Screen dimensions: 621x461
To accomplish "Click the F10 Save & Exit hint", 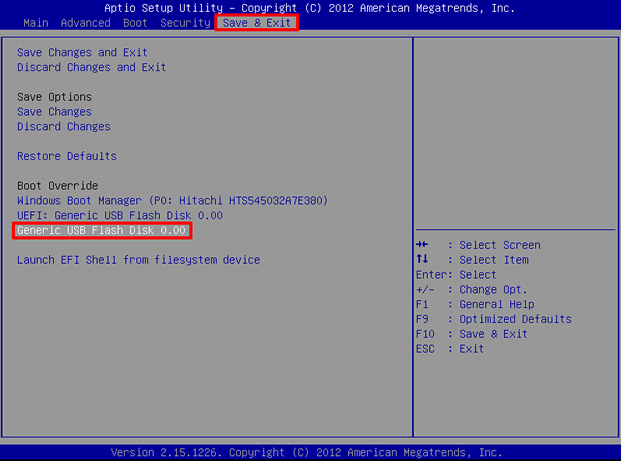I will coord(472,334).
